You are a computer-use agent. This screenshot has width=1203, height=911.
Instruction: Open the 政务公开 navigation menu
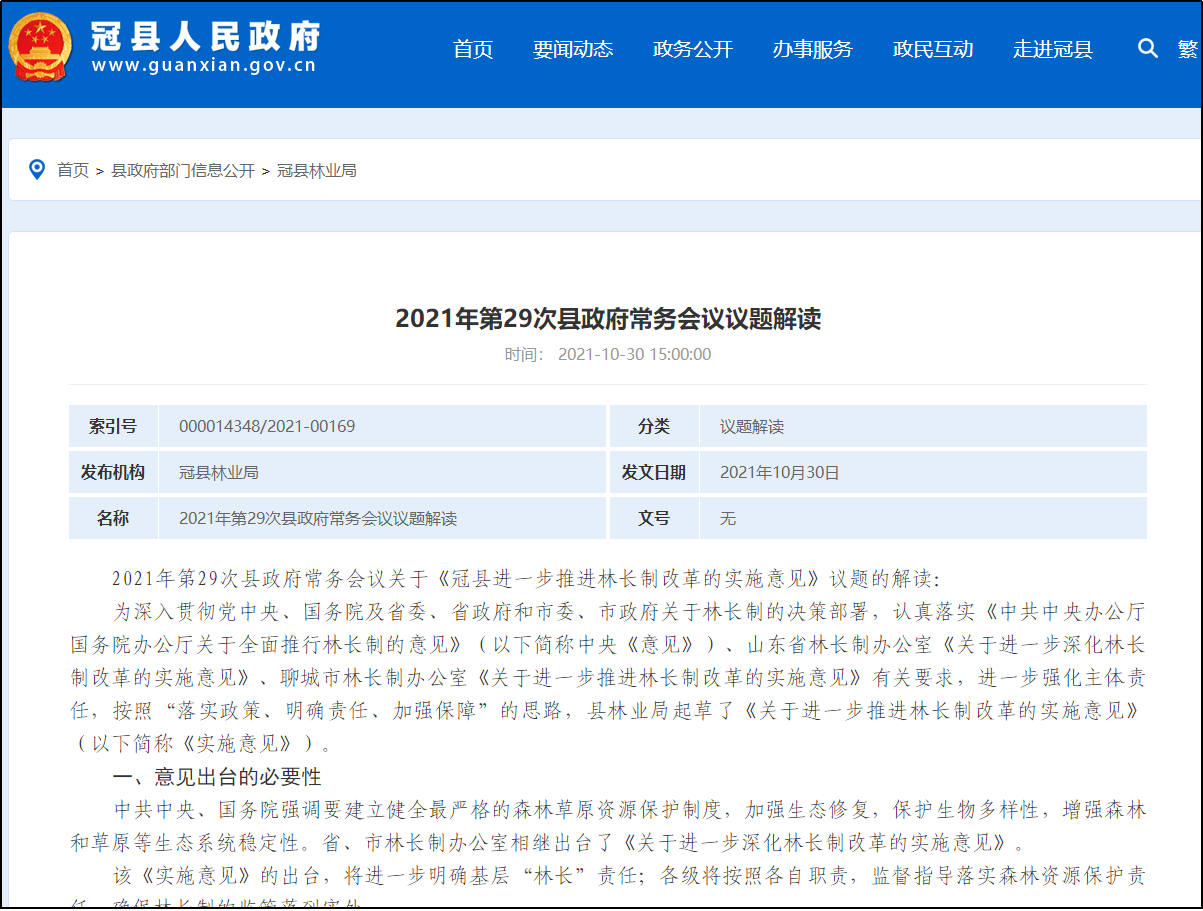pos(693,49)
